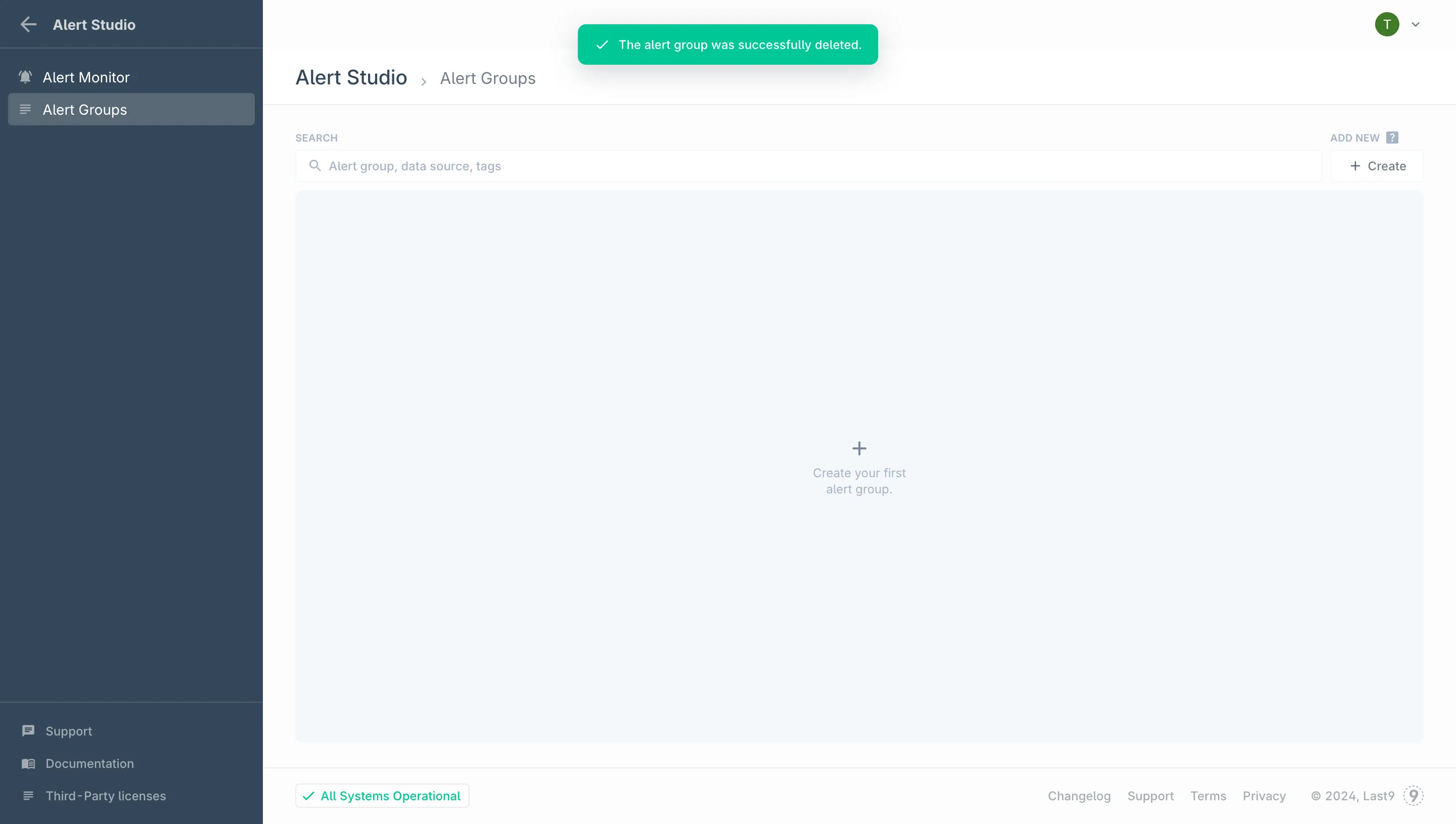
Task: Open All Systems Operational status badge
Action: click(382, 796)
